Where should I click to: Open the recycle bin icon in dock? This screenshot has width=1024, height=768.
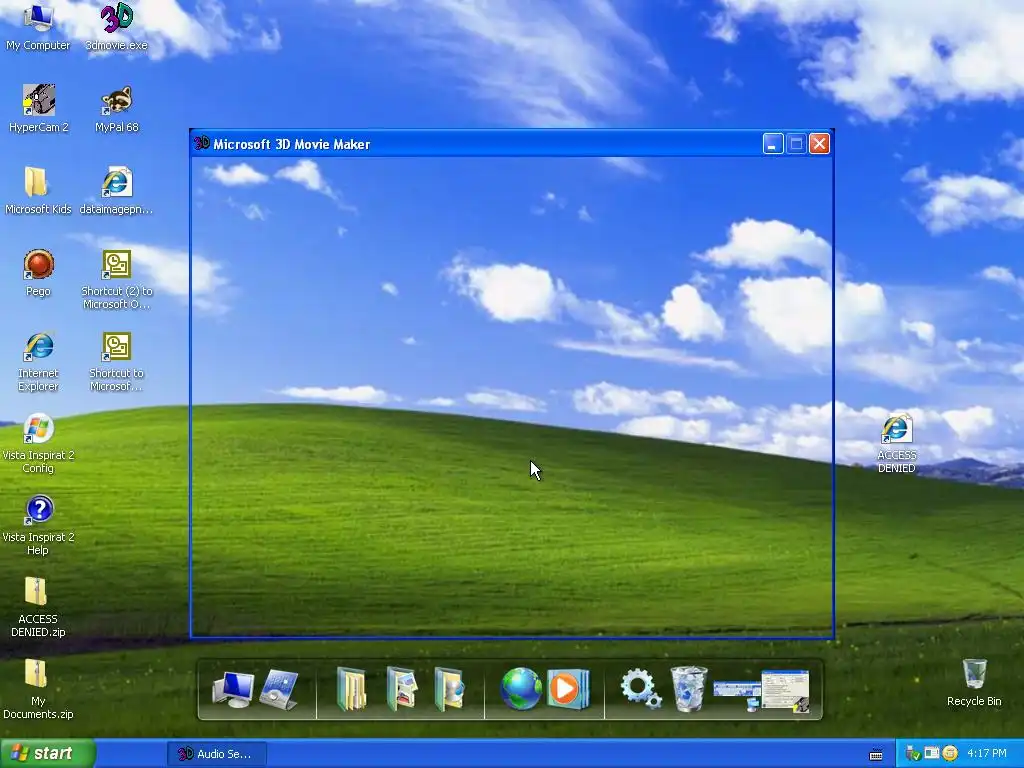[689, 688]
